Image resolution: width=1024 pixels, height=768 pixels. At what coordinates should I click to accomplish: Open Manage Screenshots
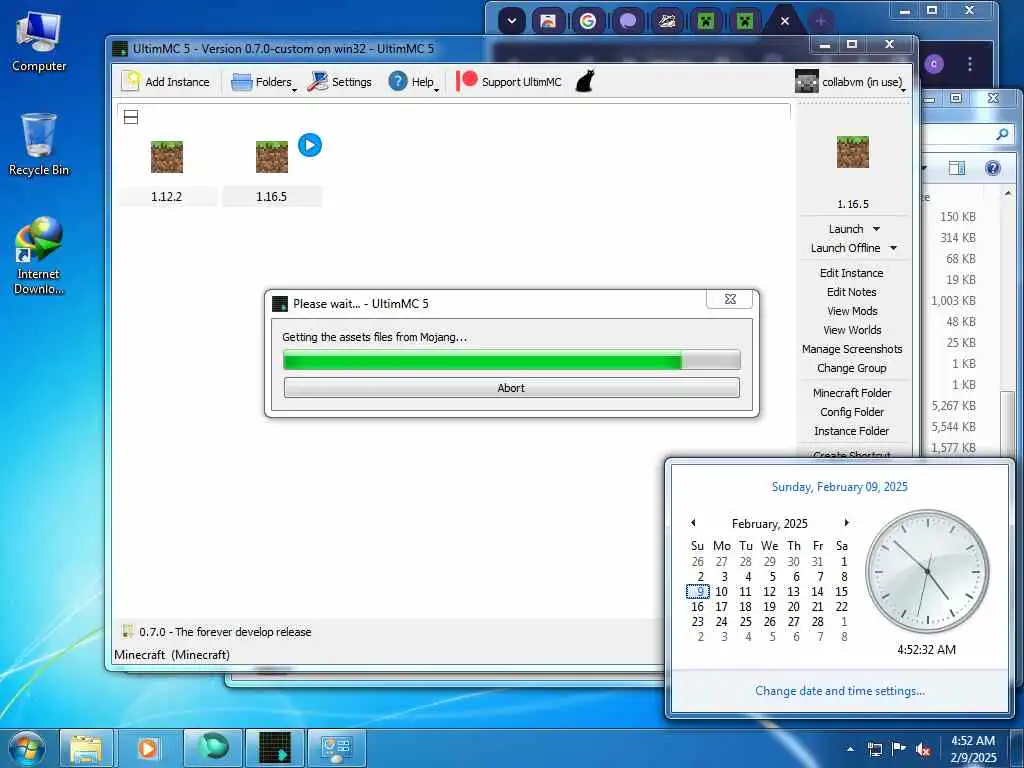pos(852,349)
